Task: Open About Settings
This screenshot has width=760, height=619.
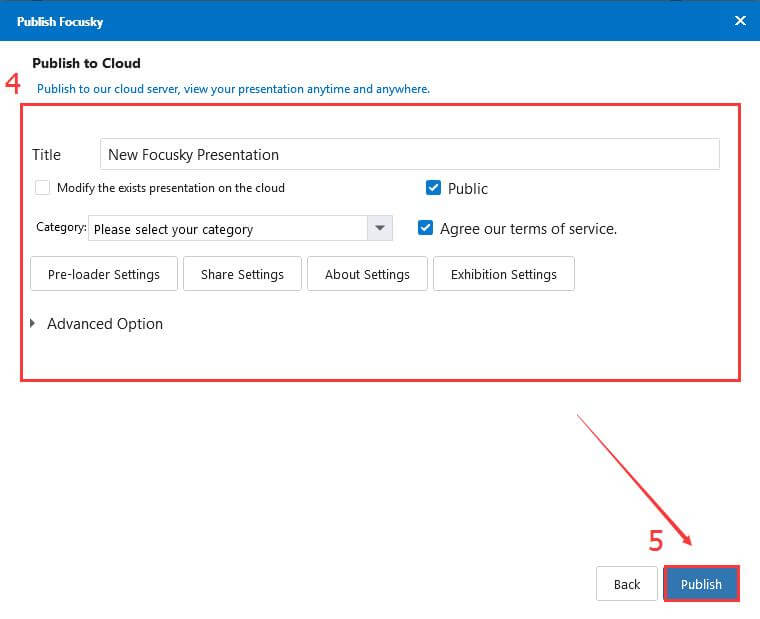Action: point(367,274)
